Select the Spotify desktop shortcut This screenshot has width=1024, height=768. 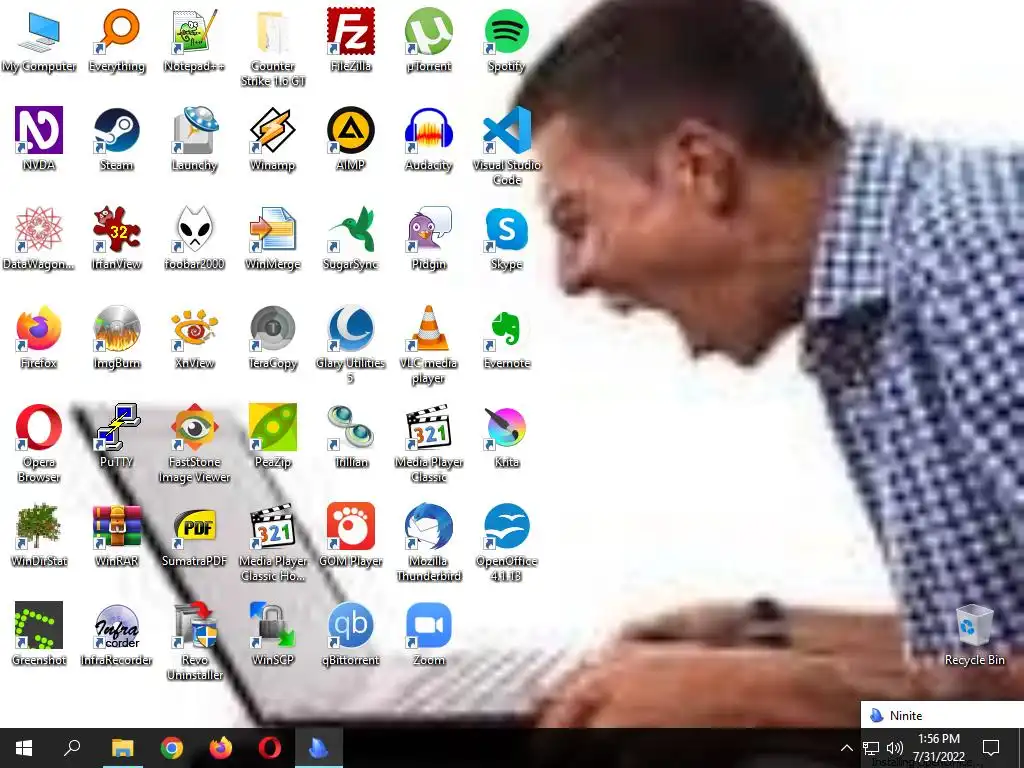click(x=506, y=40)
